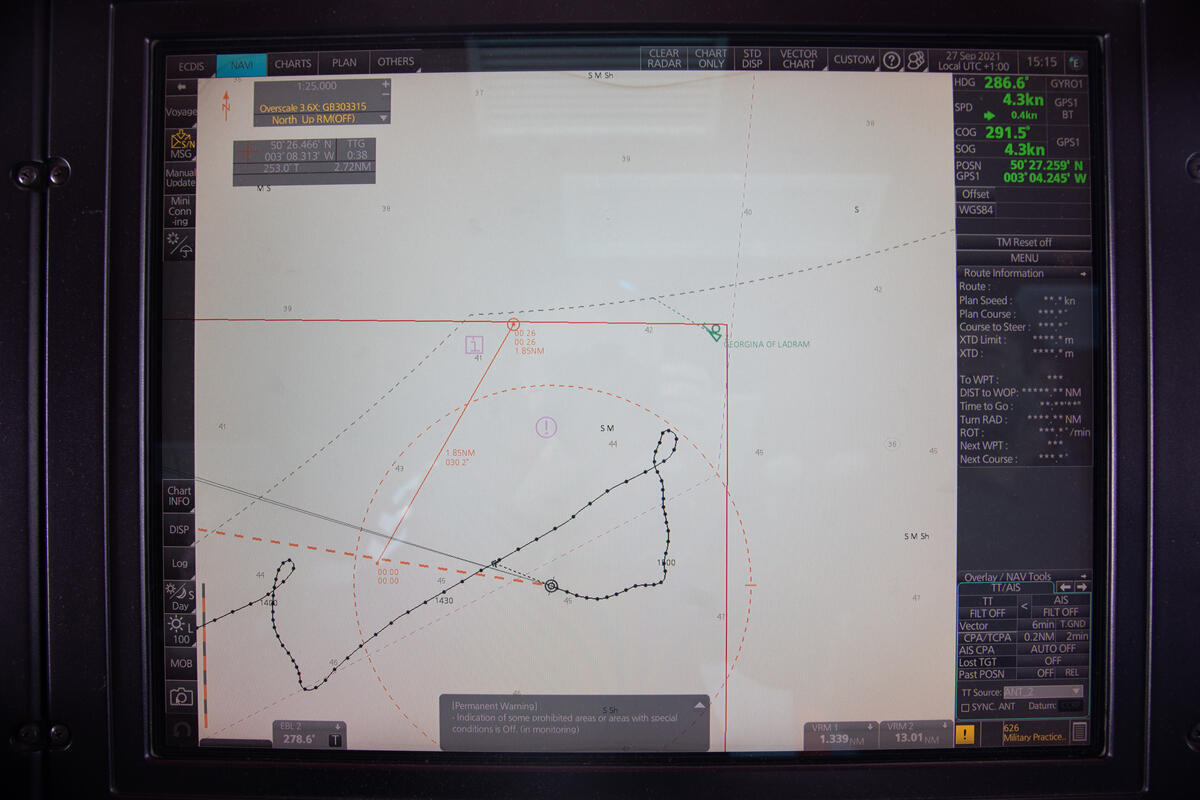Open the Voyage menu
The height and width of the screenshot is (800, 1200).
click(x=181, y=112)
